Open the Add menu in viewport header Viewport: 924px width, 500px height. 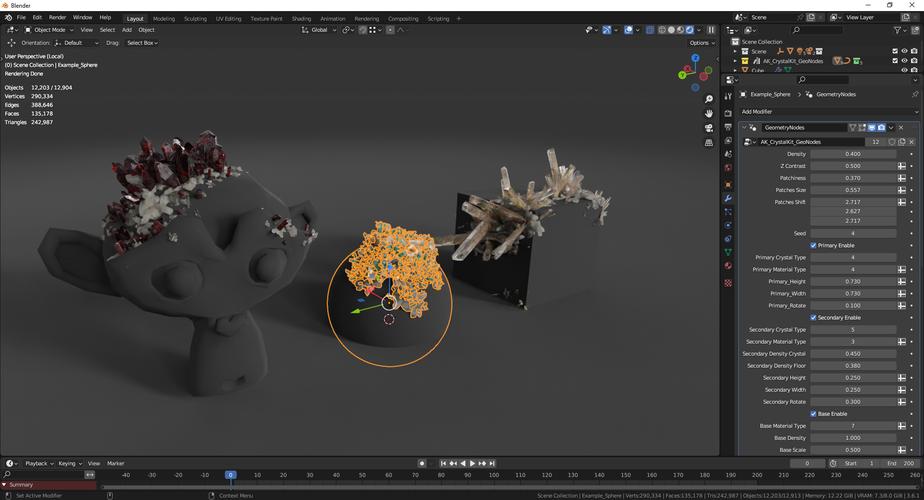click(127, 30)
